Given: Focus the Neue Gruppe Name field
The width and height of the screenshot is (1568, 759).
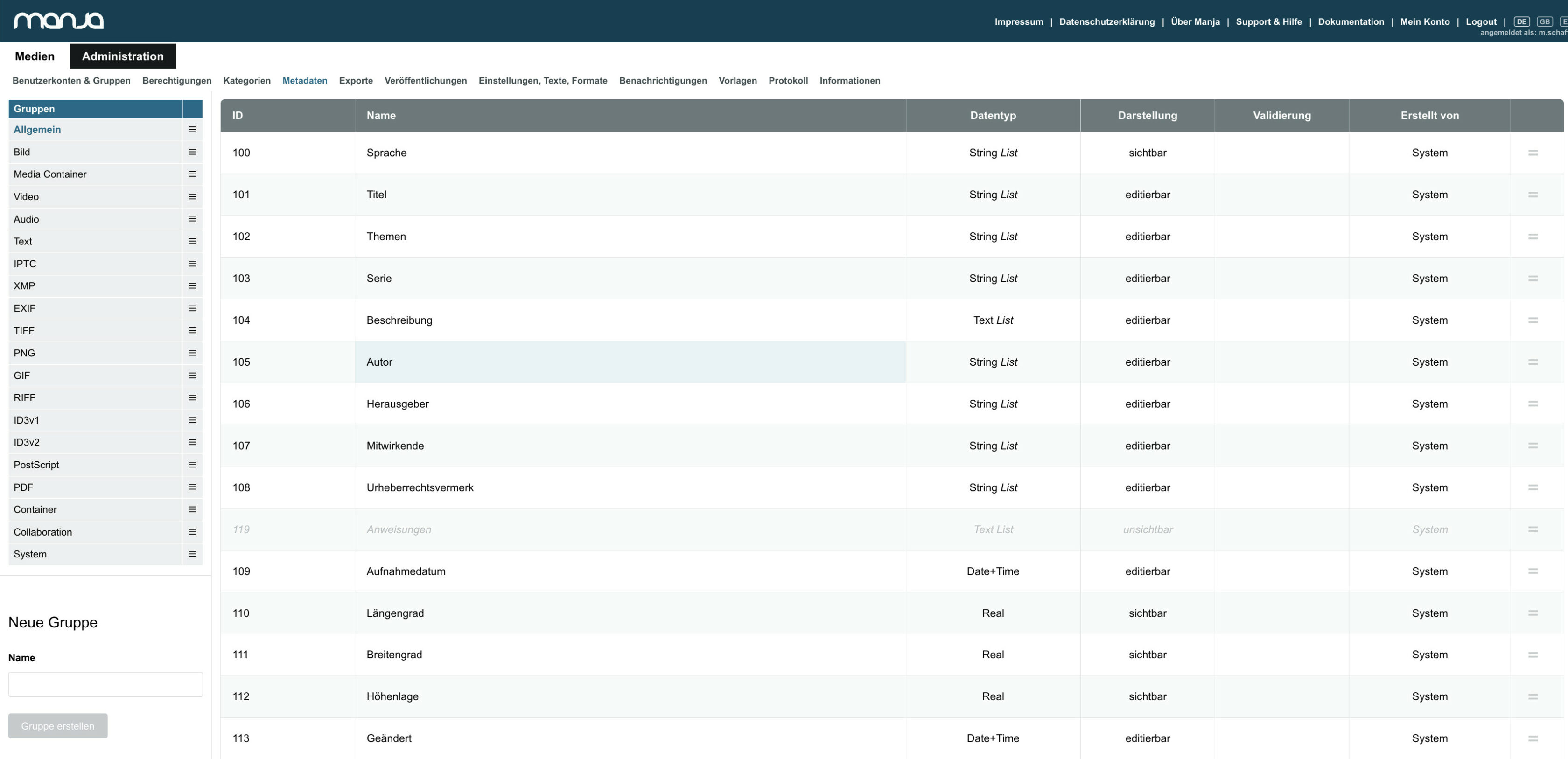Looking at the screenshot, I should (x=105, y=685).
